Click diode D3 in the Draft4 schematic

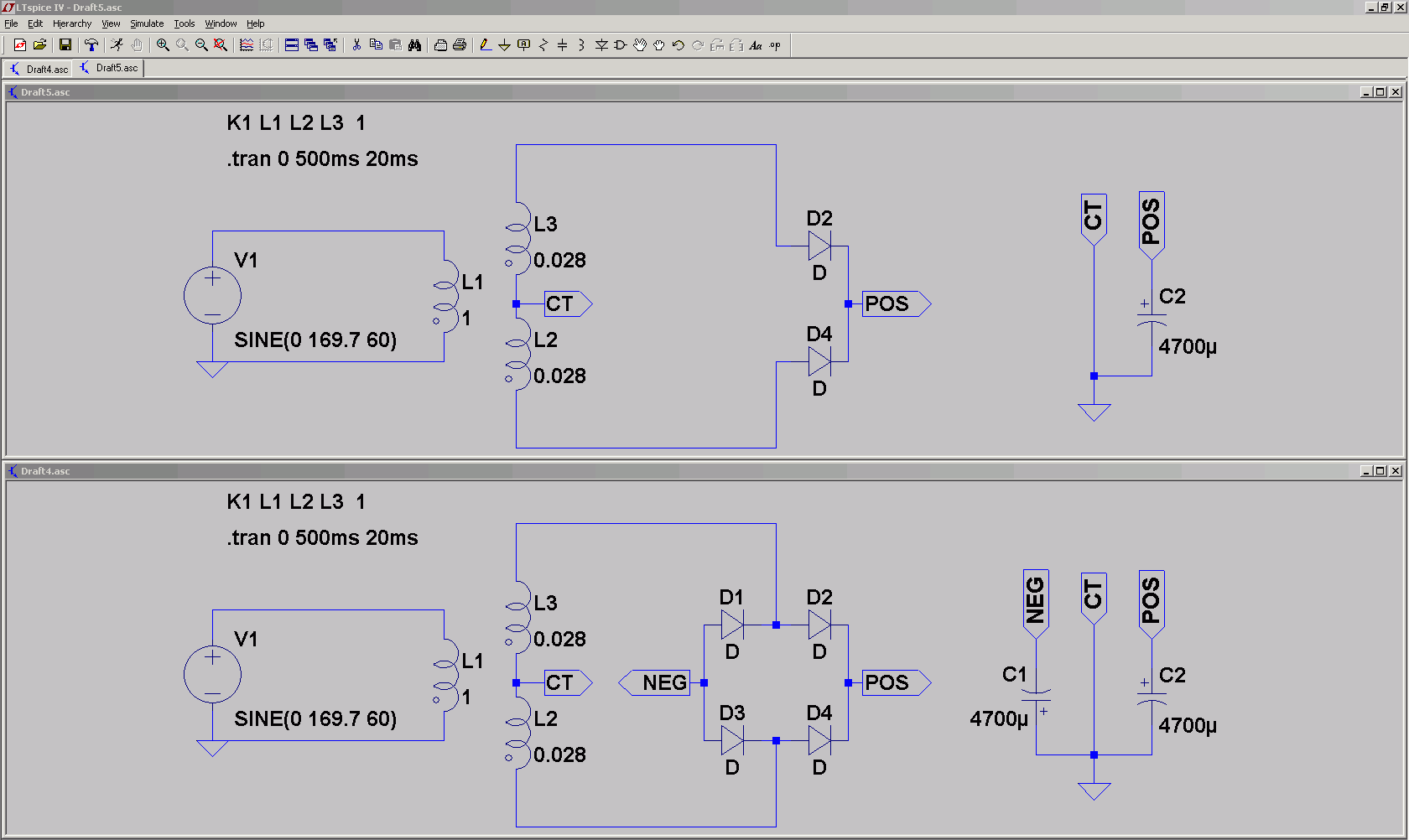coord(732,740)
